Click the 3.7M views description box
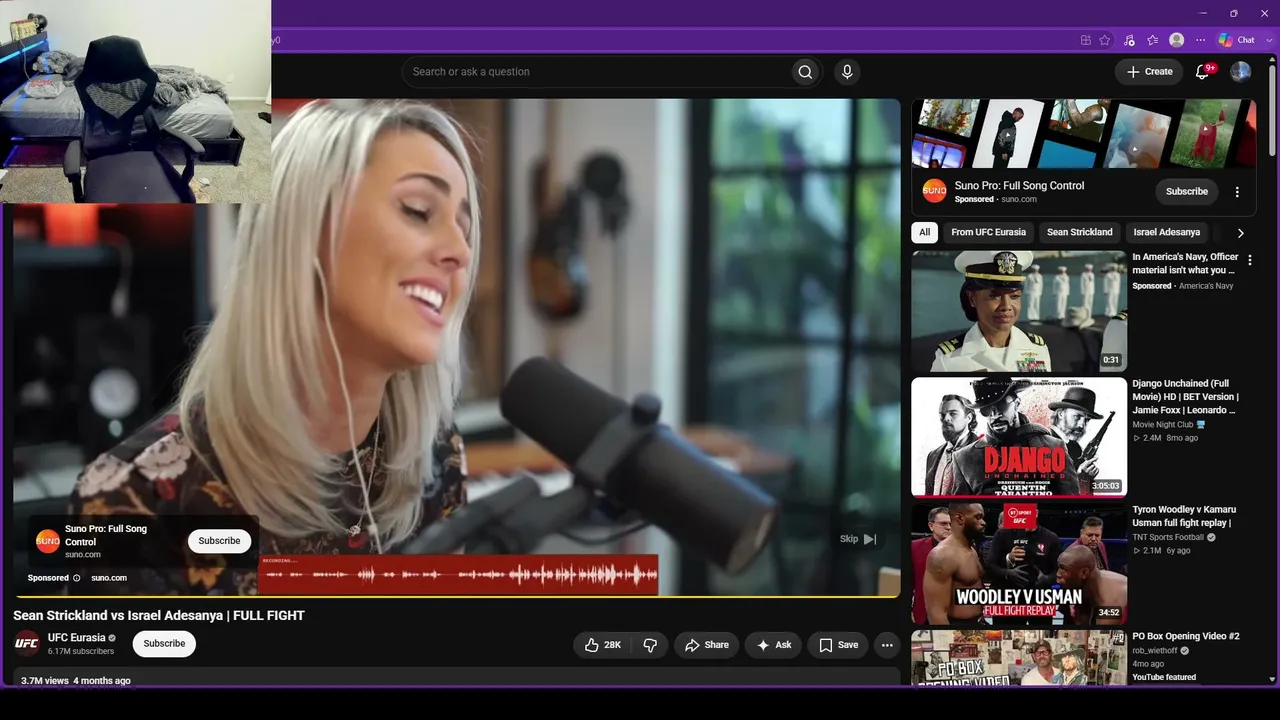 point(457,677)
